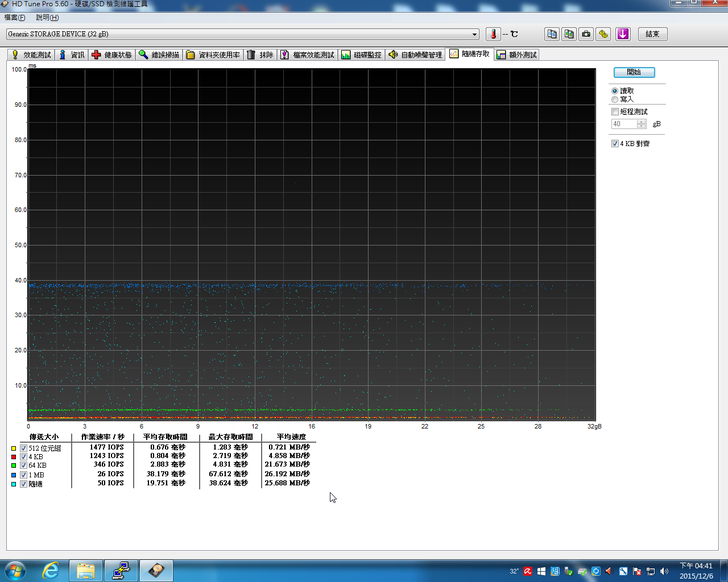Select the 寫入 (write) radio button
The height and width of the screenshot is (582, 728).
point(614,99)
